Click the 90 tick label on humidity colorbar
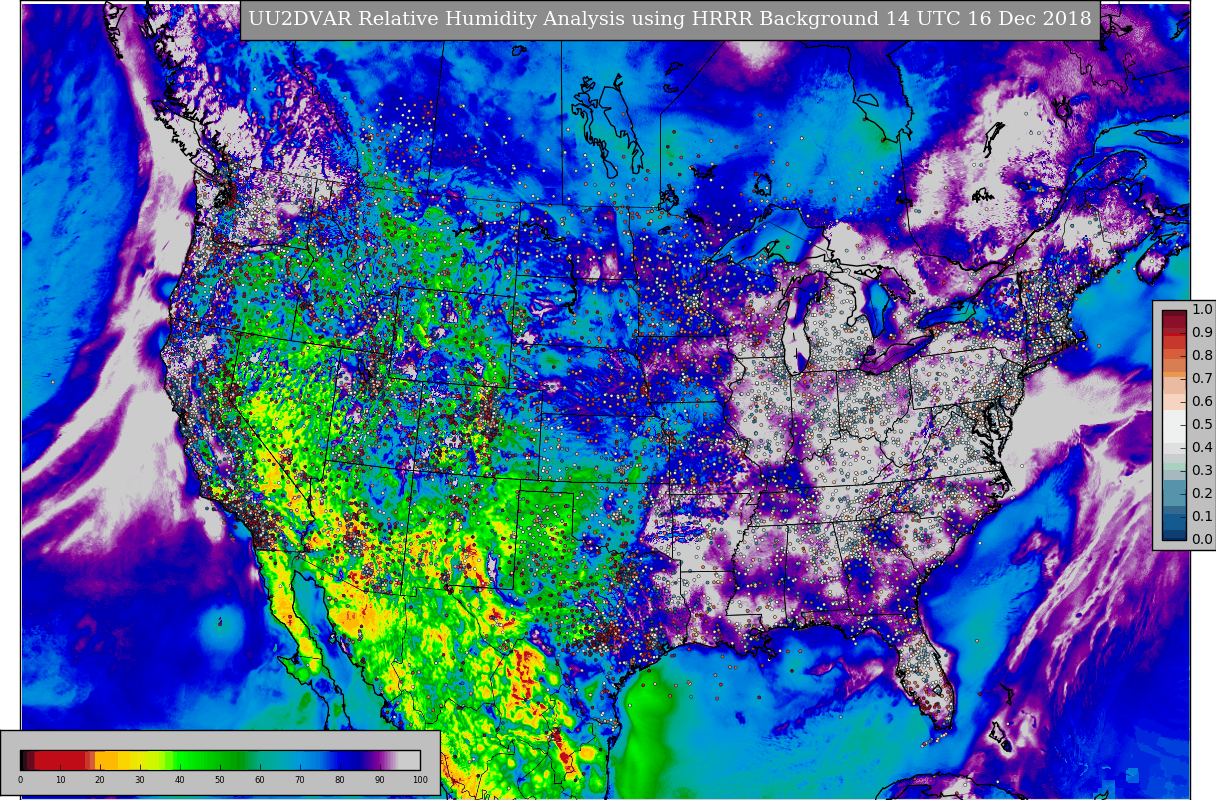 (x=380, y=780)
